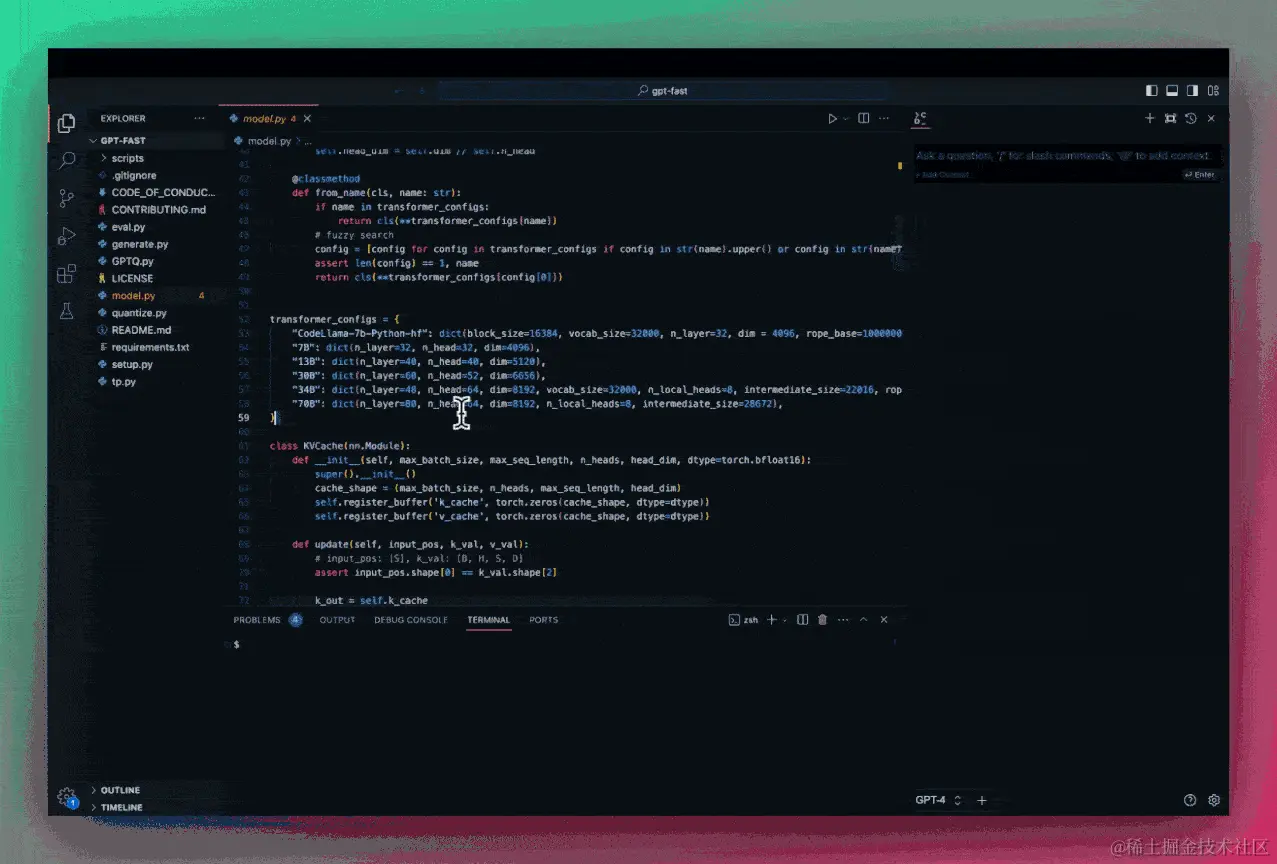Image resolution: width=1277 pixels, height=864 pixels.
Task: Open the Testing flask view
Action: [66, 311]
